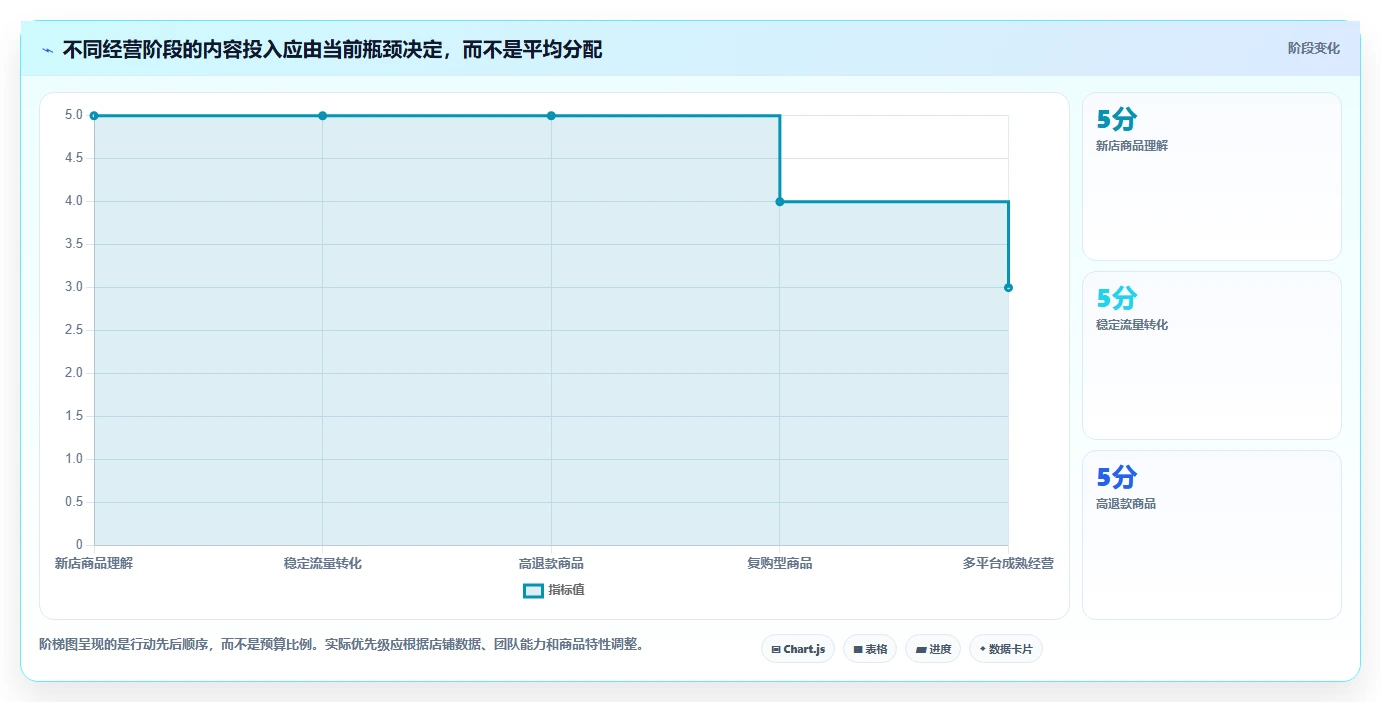Click the chart title about 内容投入
The image size is (1381, 702).
pyautogui.click(x=332, y=49)
